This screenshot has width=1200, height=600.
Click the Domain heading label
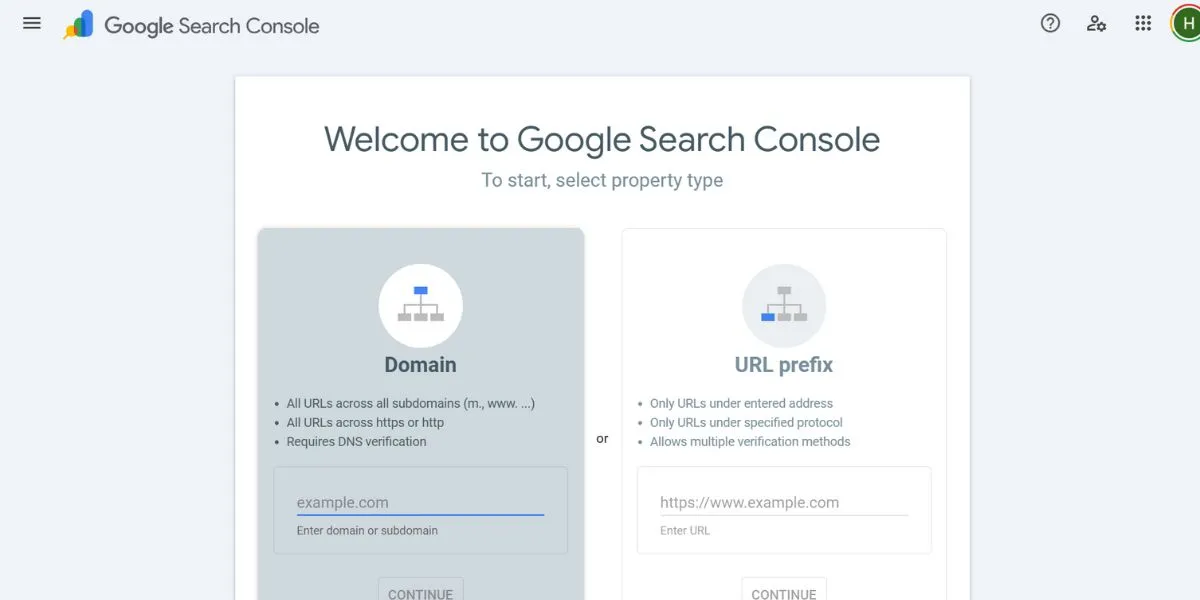pos(420,364)
